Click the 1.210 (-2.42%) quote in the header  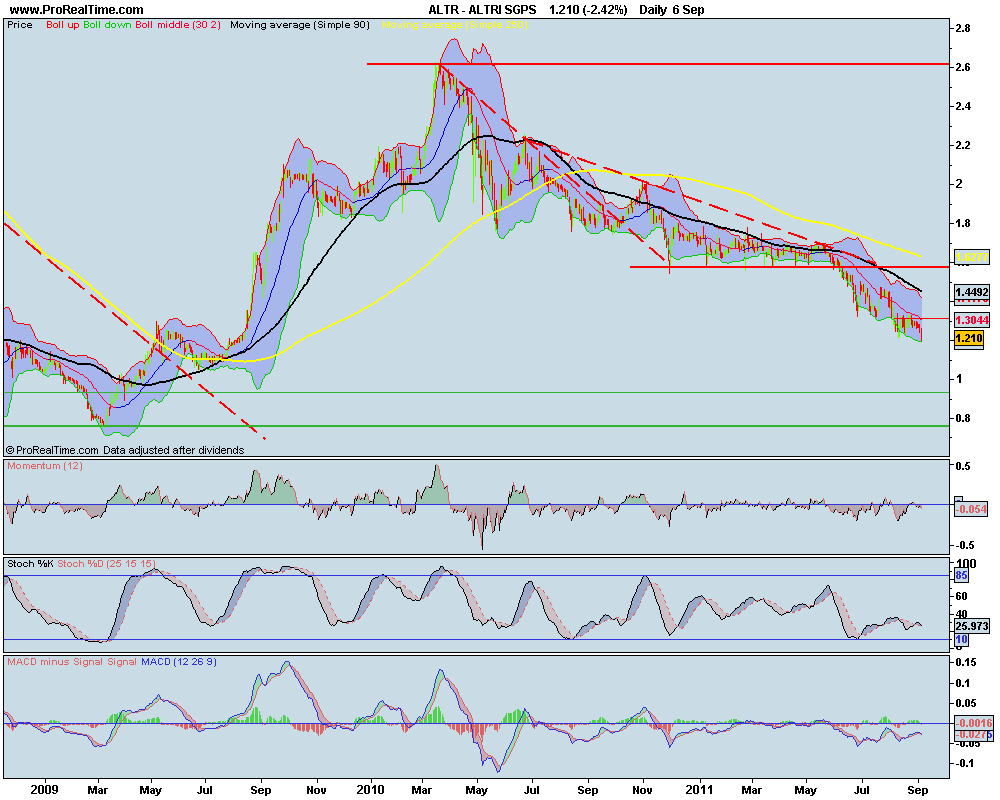pyautogui.click(x=588, y=10)
